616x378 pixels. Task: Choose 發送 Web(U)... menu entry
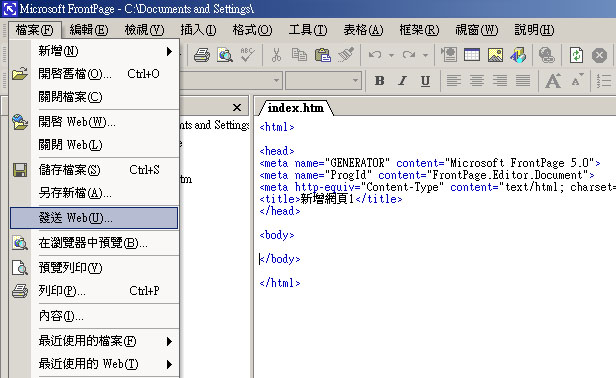(94, 218)
